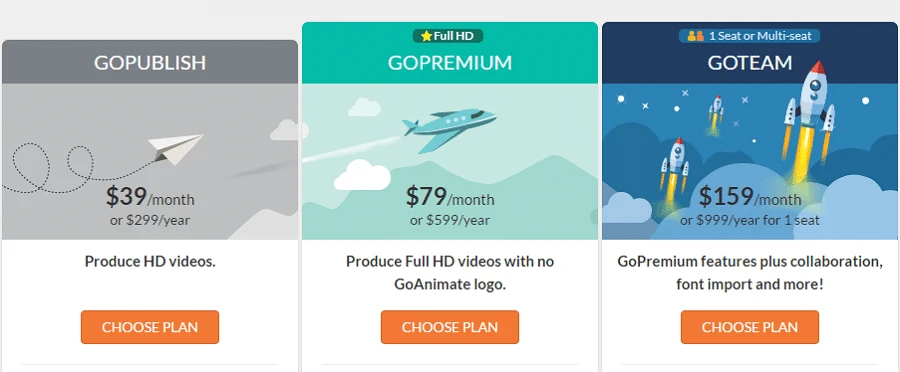The height and width of the screenshot is (372, 900).
Task: Click the people icon in seat badge
Action: tap(695, 36)
